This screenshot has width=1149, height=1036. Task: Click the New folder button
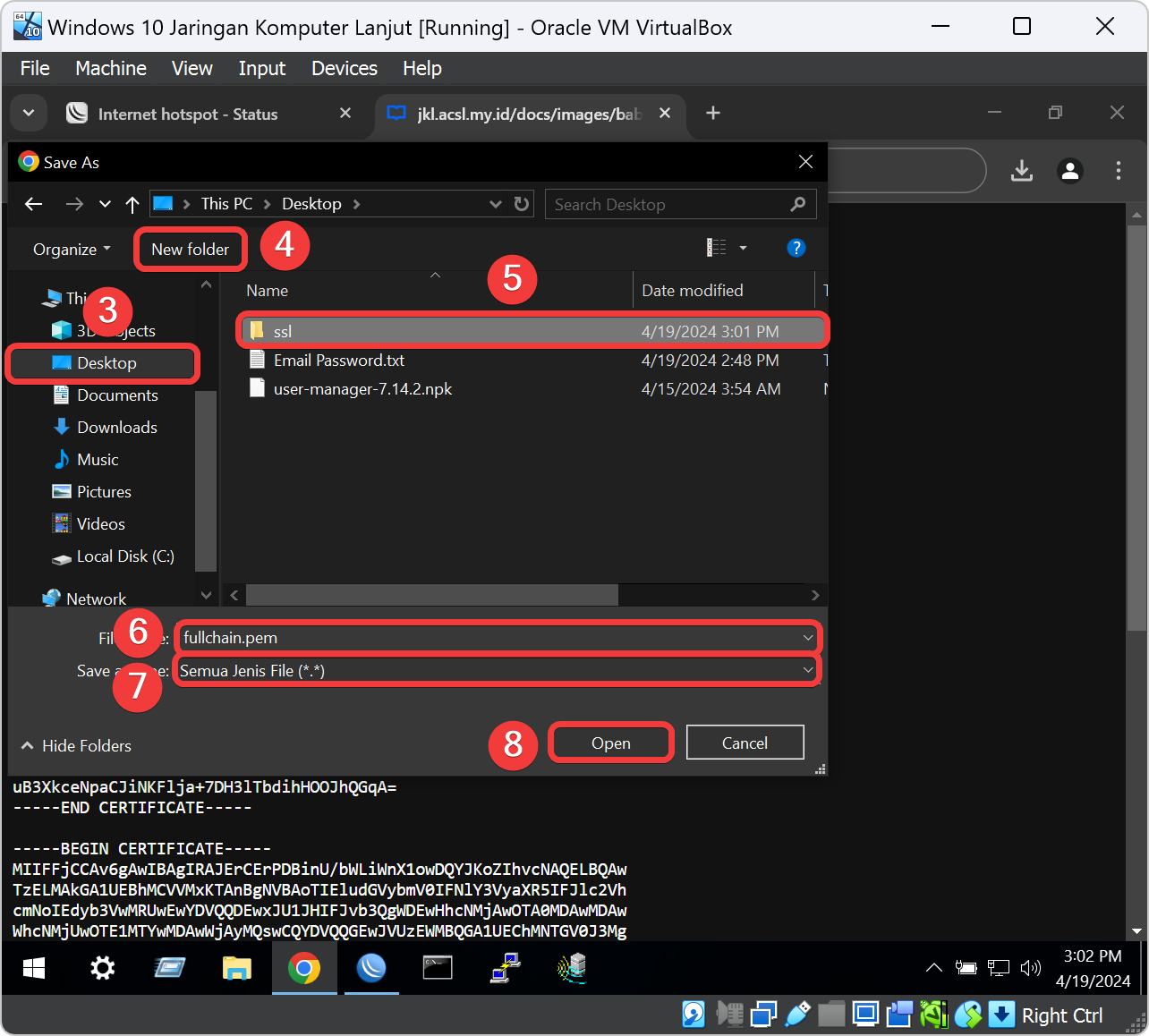tap(190, 249)
